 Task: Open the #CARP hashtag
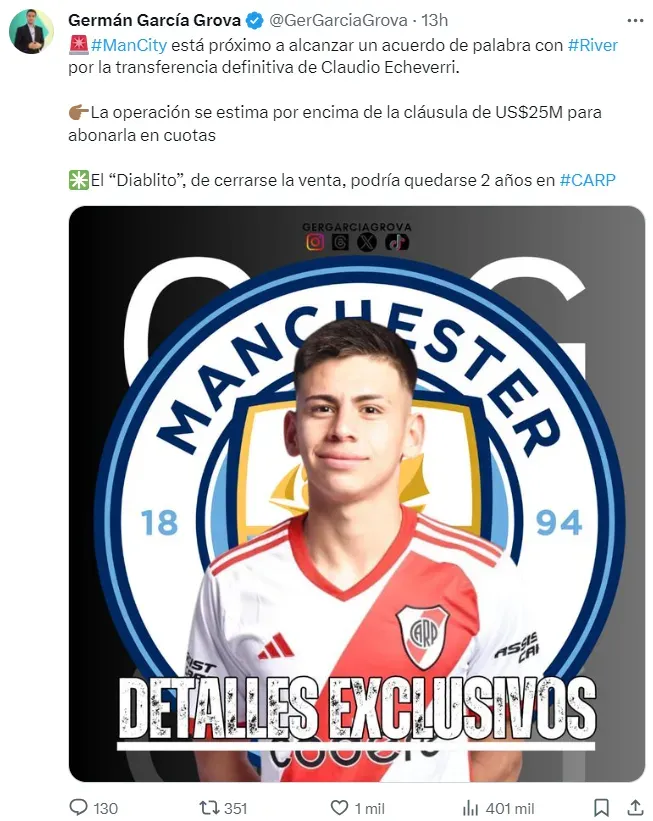[x=588, y=180]
